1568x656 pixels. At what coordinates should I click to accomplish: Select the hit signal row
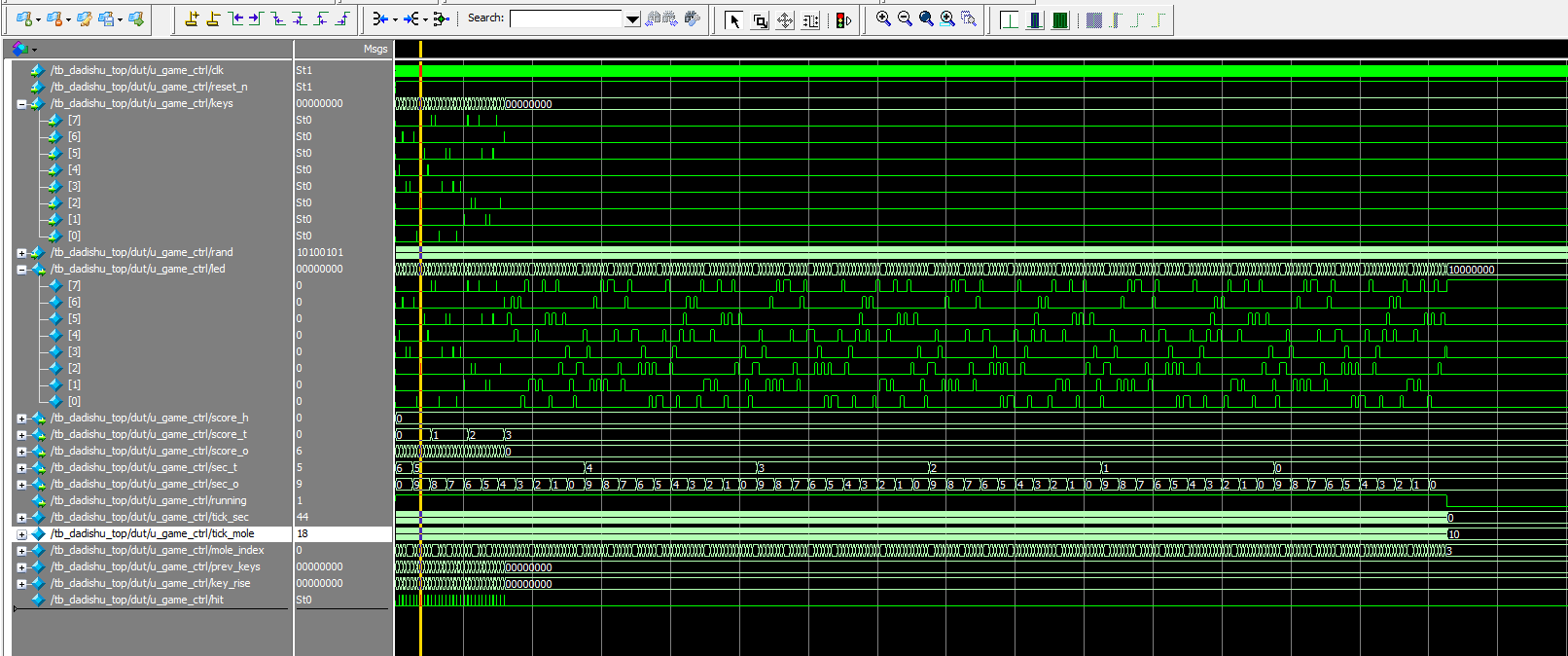(x=151, y=600)
